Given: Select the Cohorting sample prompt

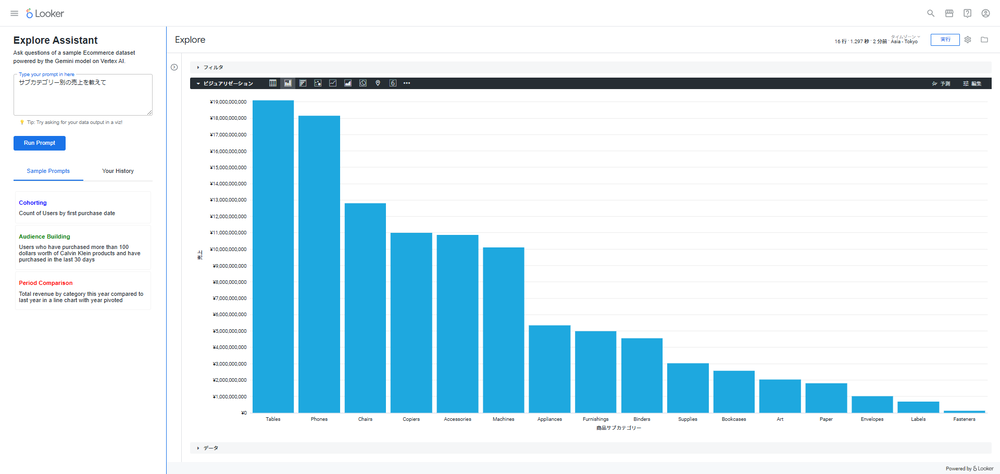Looking at the screenshot, I should (x=83, y=207).
